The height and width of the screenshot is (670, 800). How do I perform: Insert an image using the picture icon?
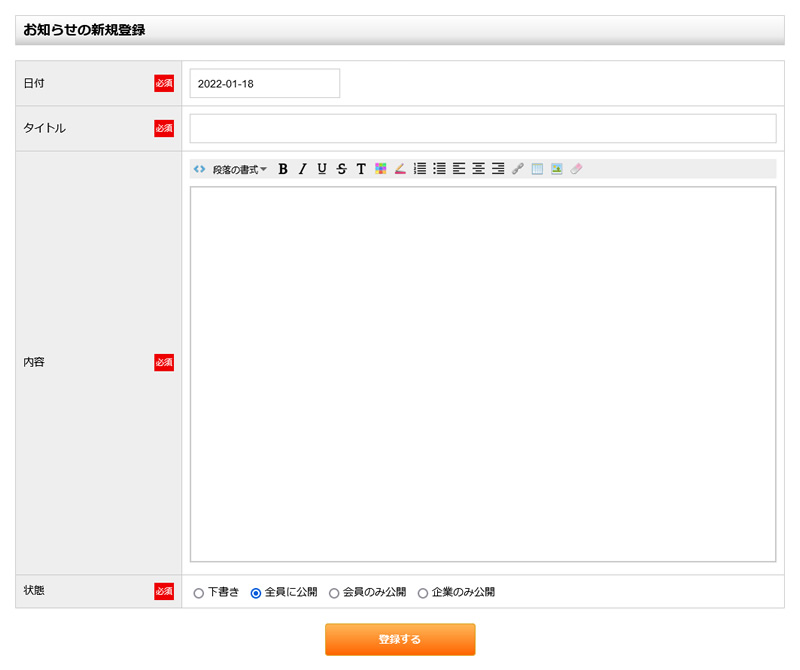(557, 168)
